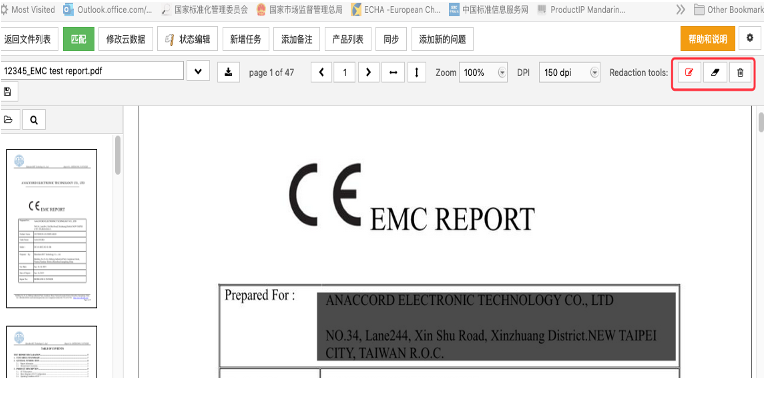Image resolution: width=765 pixels, height=397 pixels.
Task: Click the file name field 12345_EMC test report.pdf
Action: pyautogui.click(x=91, y=71)
